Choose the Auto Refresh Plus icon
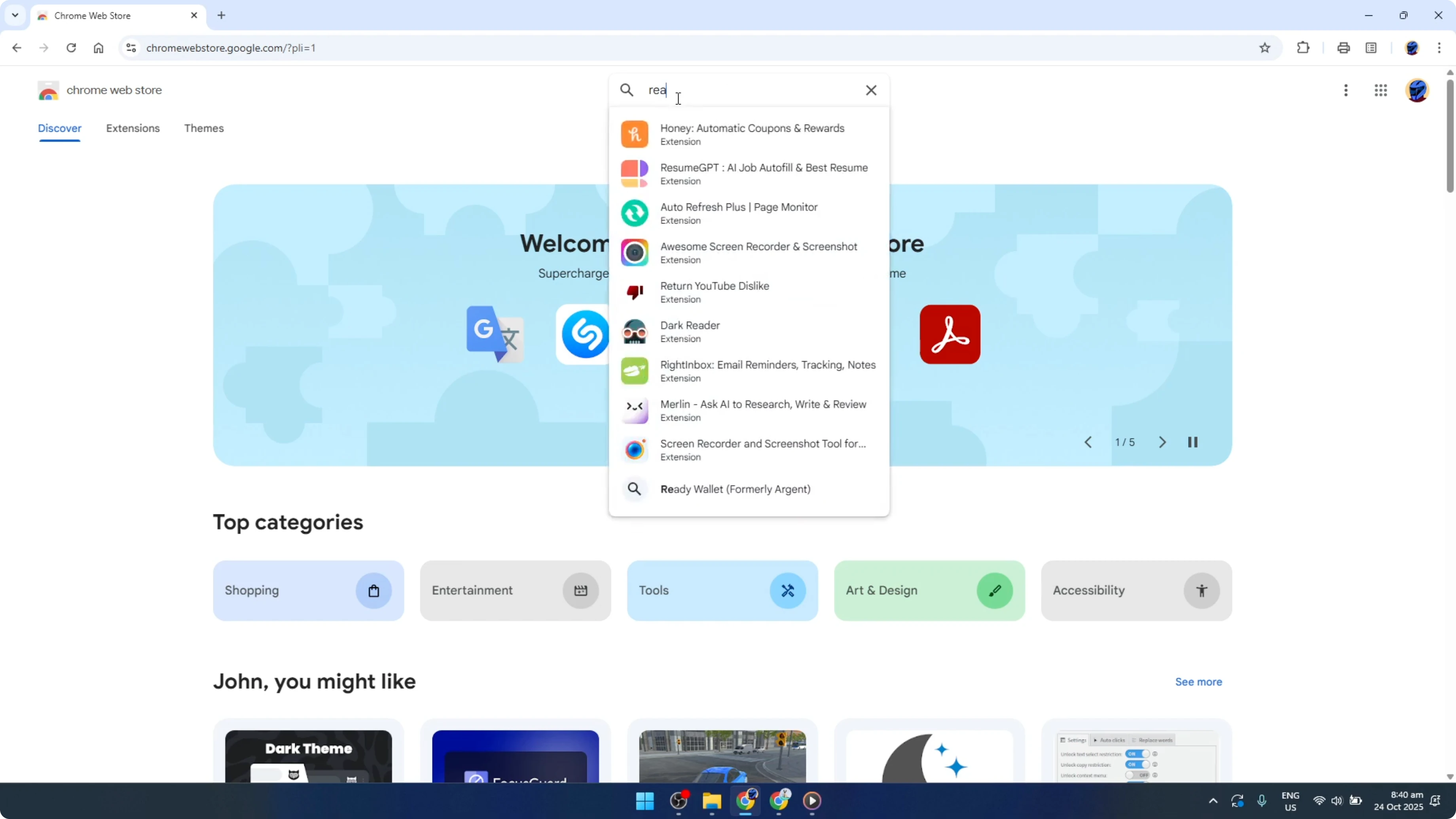The image size is (1456, 819). point(634,213)
